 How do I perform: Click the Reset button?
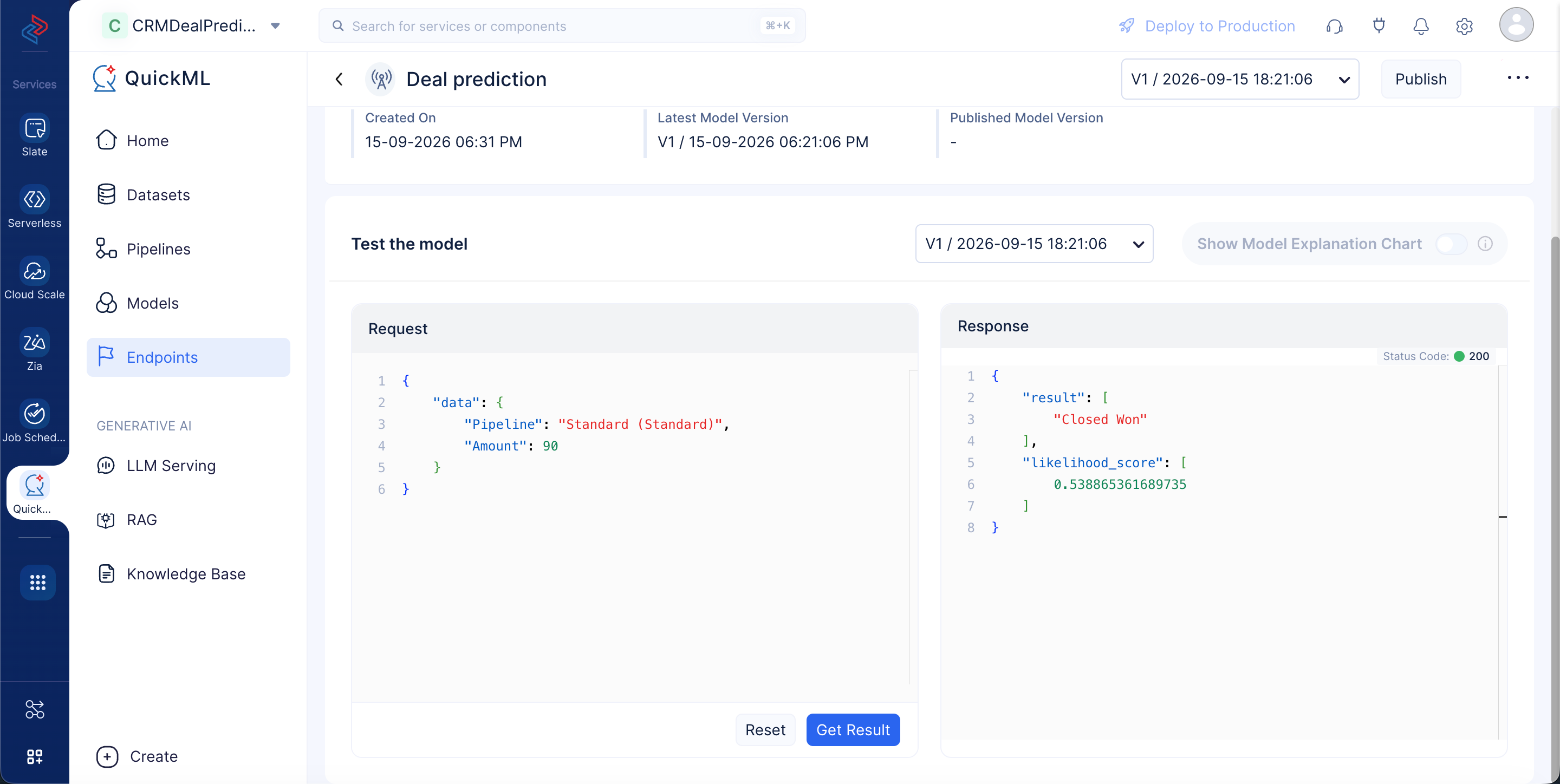pos(765,729)
